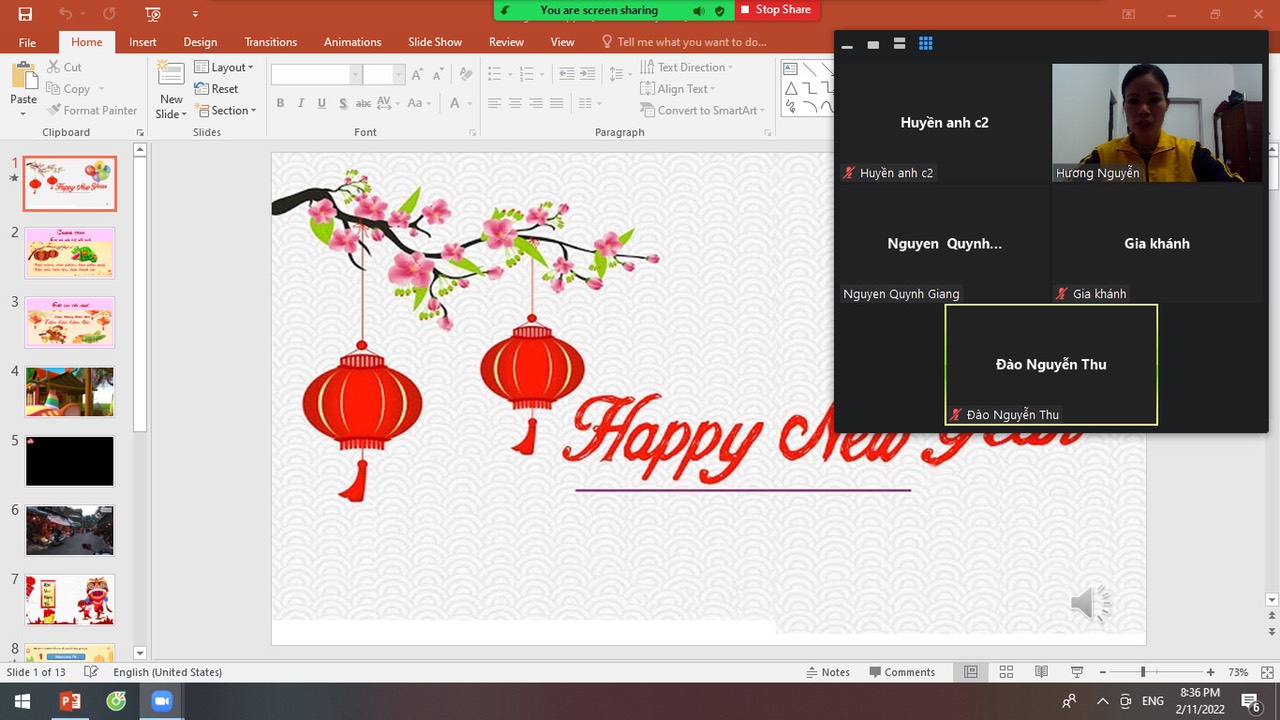Viewport: 1280px width, 720px height.
Task: Open Zoom app from the taskbar
Action: 161,701
